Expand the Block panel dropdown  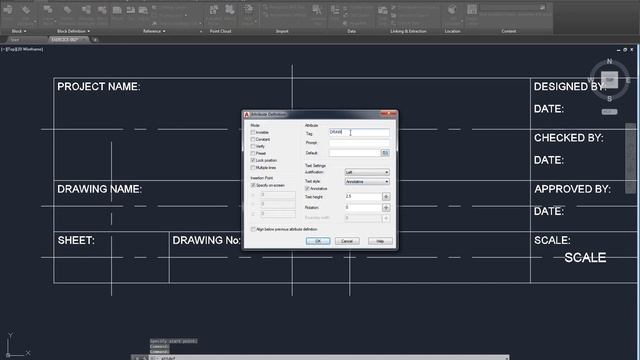[x=19, y=31]
